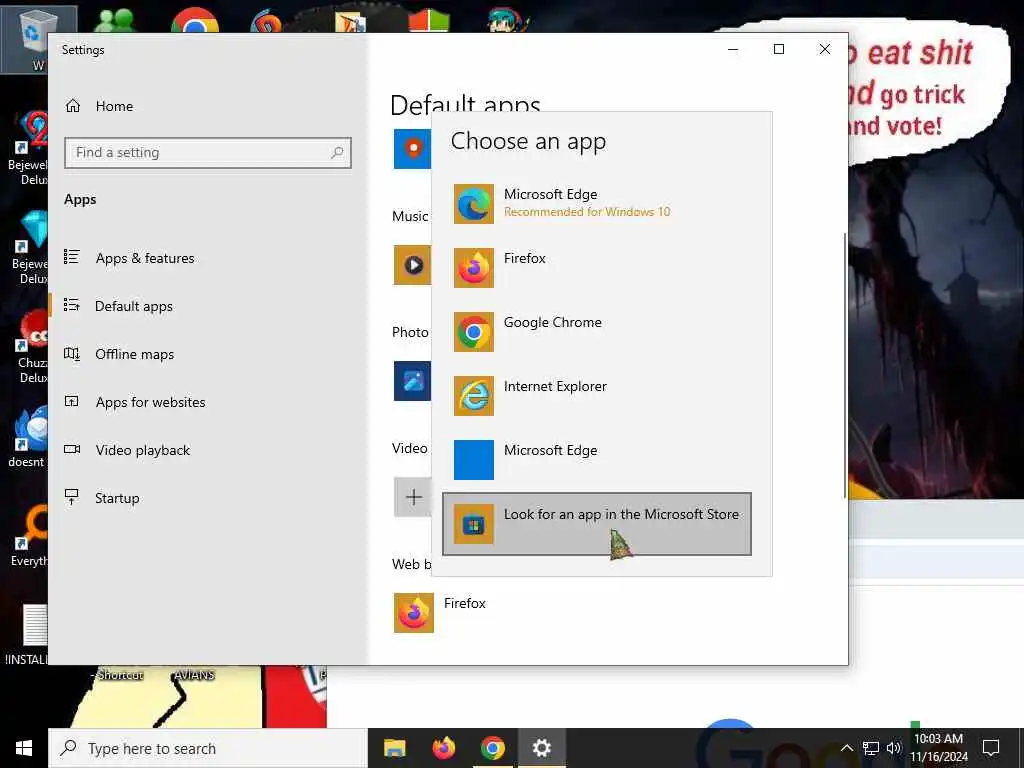Click the network icon in system tray
1024x768 pixels.
[x=871, y=748]
